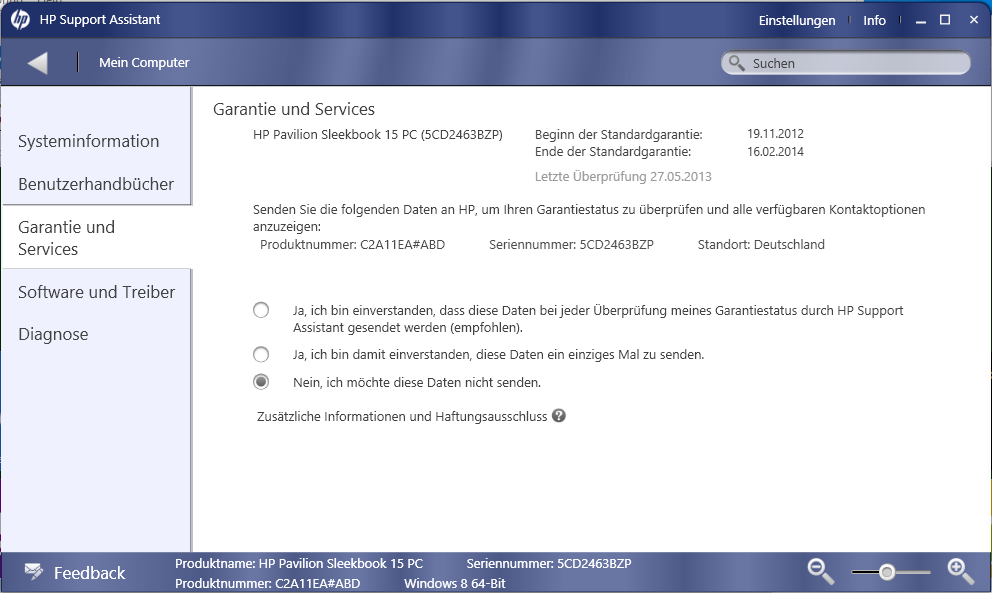Click the Feedback label
The width and height of the screenshot is (992, 593).
click(x=89, y=573)
